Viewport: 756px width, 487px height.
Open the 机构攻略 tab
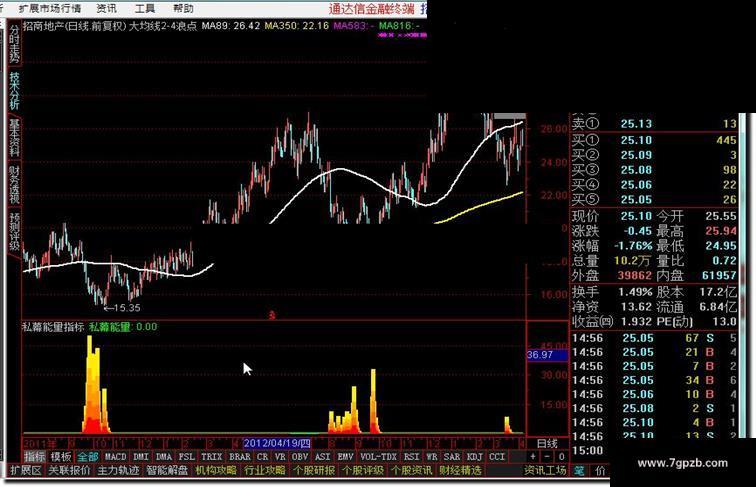pyautogui.click(x=216, y=470)
